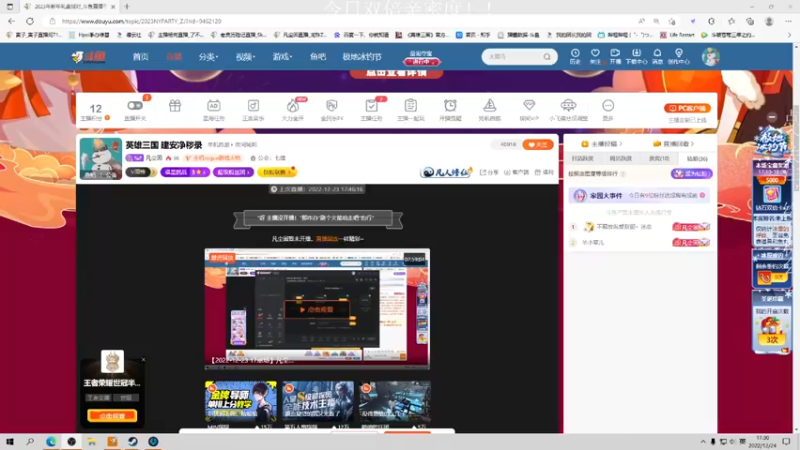Open the PK shield icon
The height and width of the screenshot is (450, 800).
pyautogui.click(x=332, y=106)
